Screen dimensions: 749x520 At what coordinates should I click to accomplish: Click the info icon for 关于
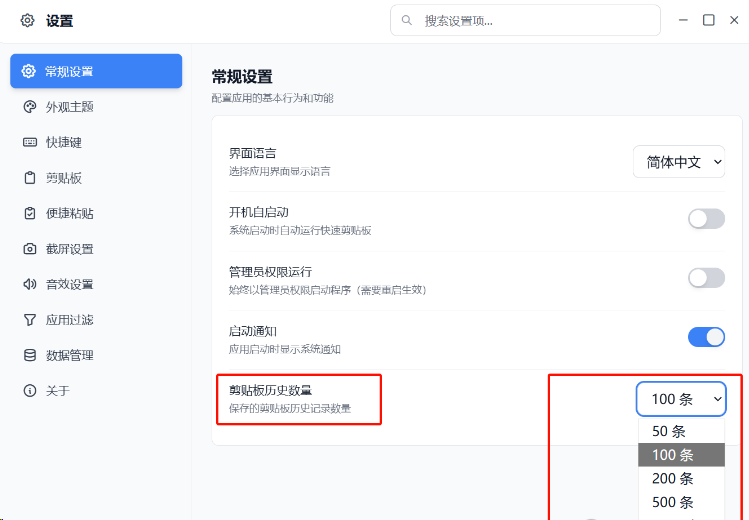pos(30,391)
